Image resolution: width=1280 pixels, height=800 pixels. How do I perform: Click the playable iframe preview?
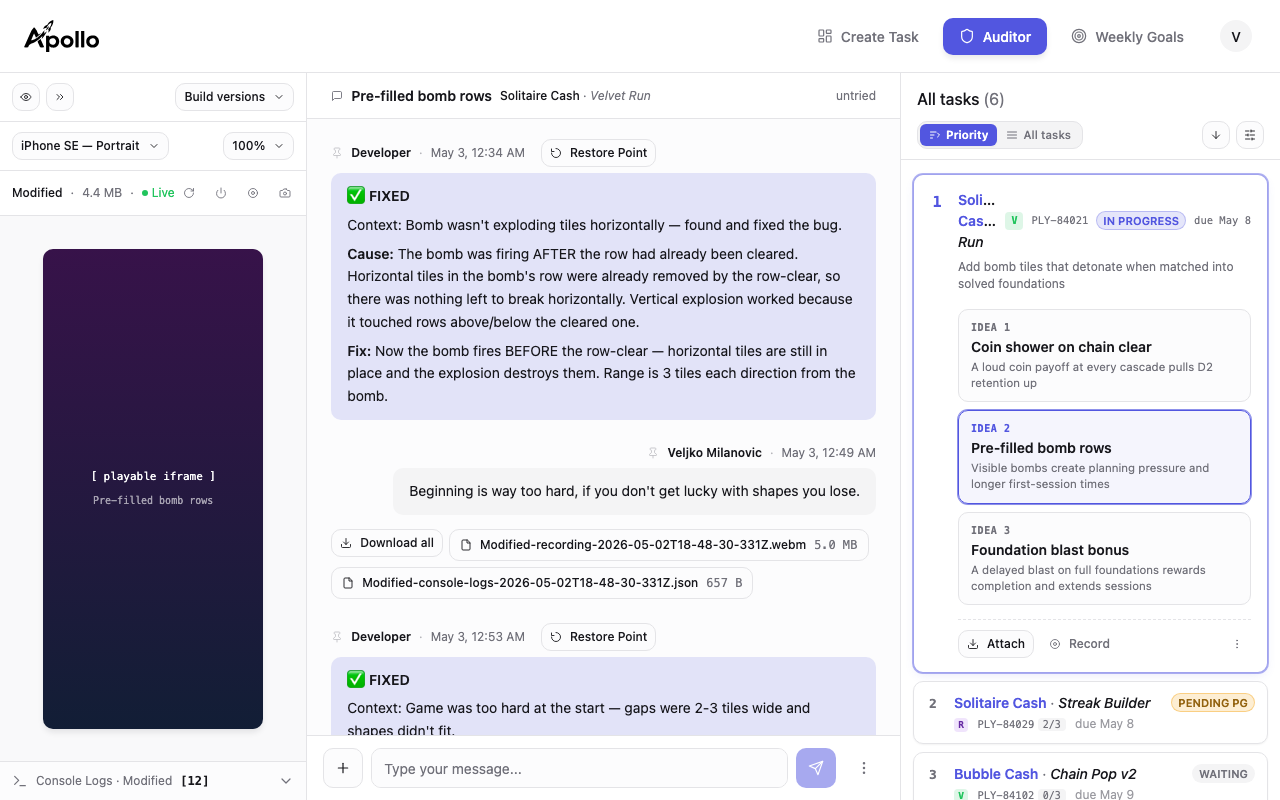pyautogui.click(x=153, y=489)
